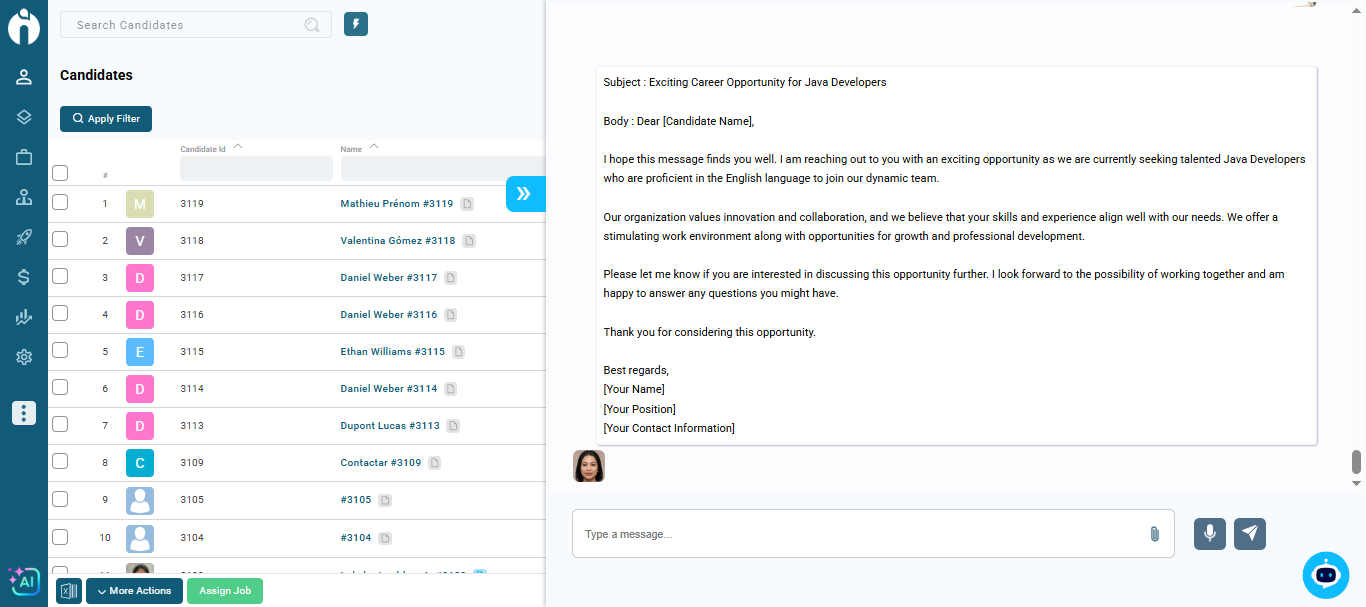
Task: Click the paperclip attachment icon
Action: 1154,534
